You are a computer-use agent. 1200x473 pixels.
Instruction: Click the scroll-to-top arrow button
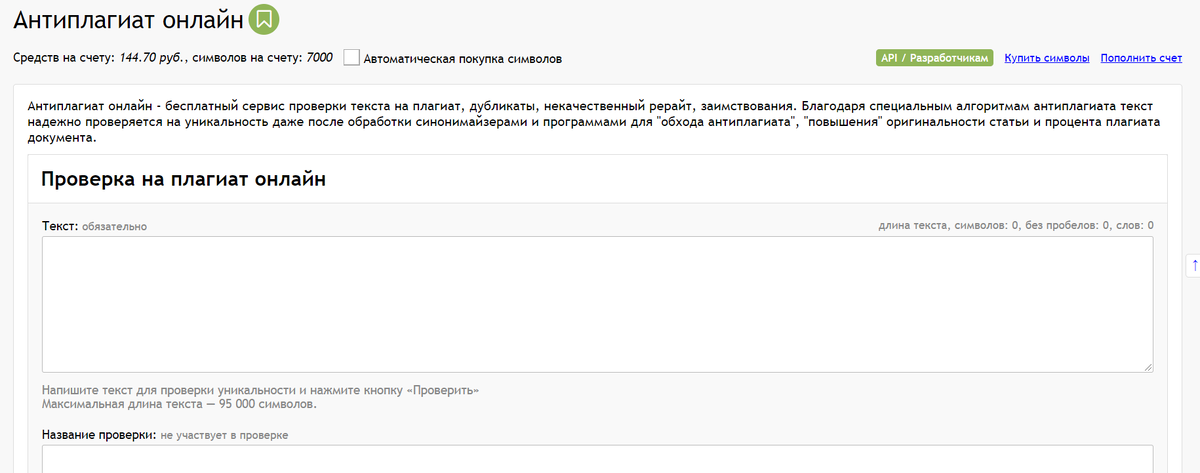tap(1193, 265)
